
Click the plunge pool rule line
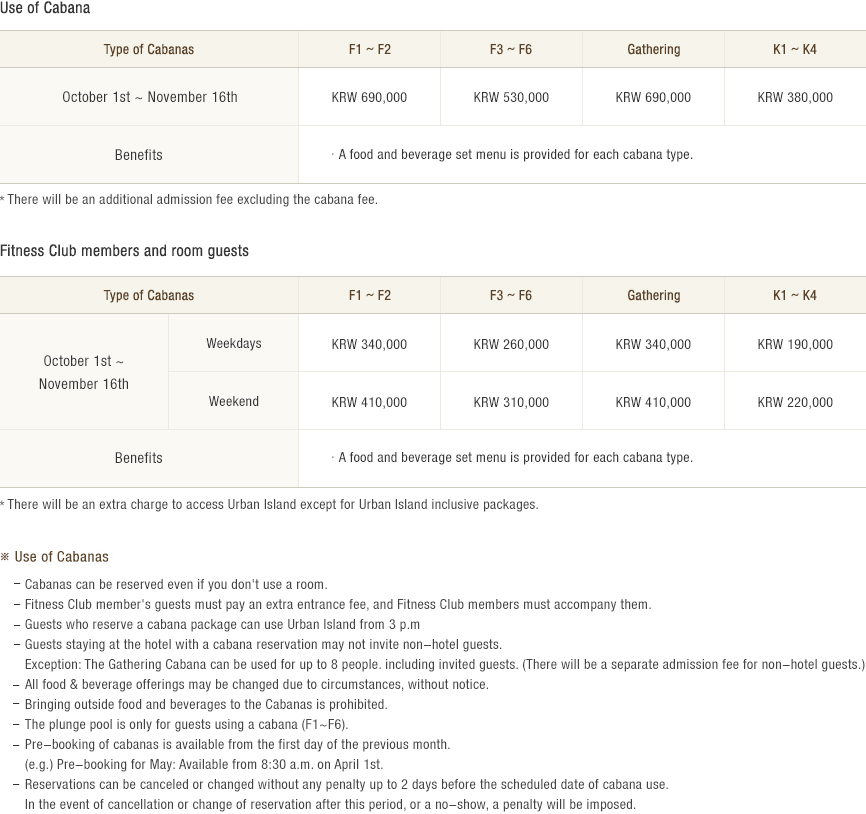(186, 724)
